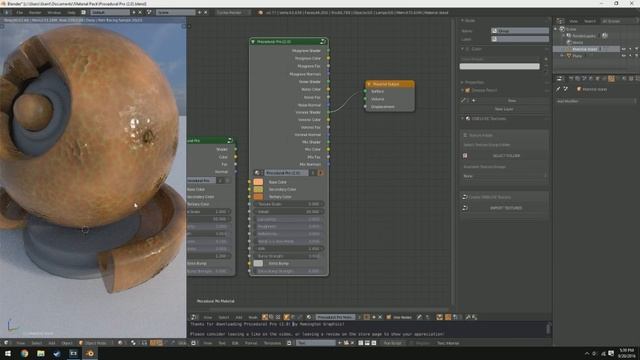Open the Info editor type selector icon
The height and width of the screenshot is (360, 640).
[7, 12]
